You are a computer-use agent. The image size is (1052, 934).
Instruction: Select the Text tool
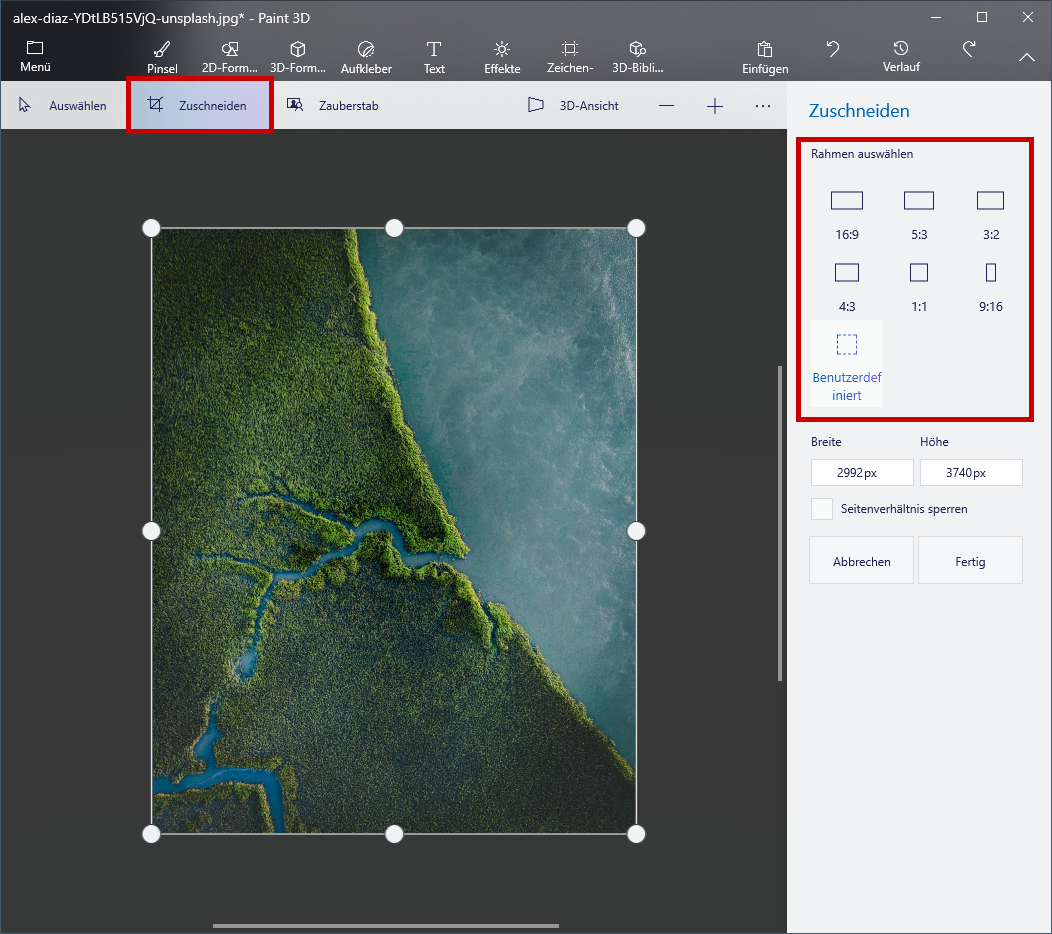[x=434, y=57]
